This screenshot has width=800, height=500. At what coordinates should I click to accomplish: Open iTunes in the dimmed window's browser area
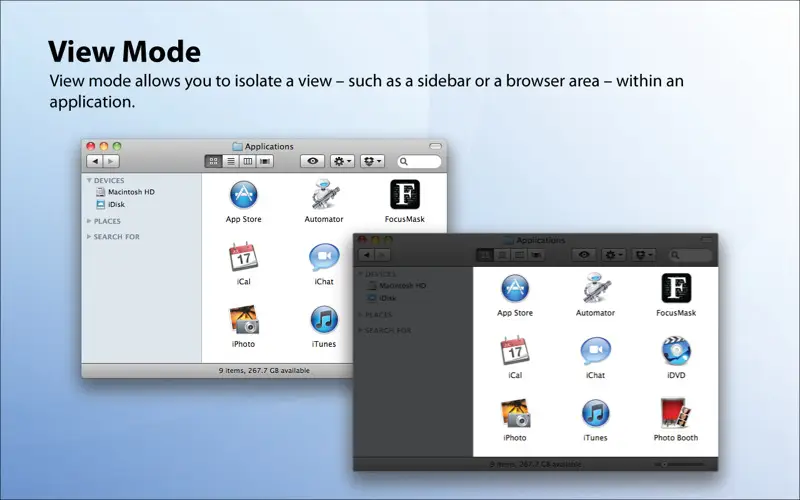click(595, 413)
